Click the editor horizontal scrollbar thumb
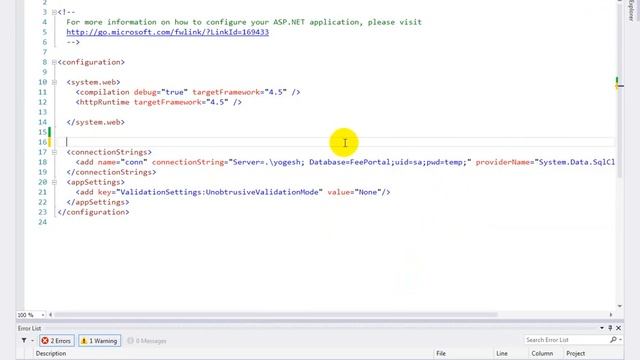This screenshot has width=640, height=360. [x=276, y=315]
